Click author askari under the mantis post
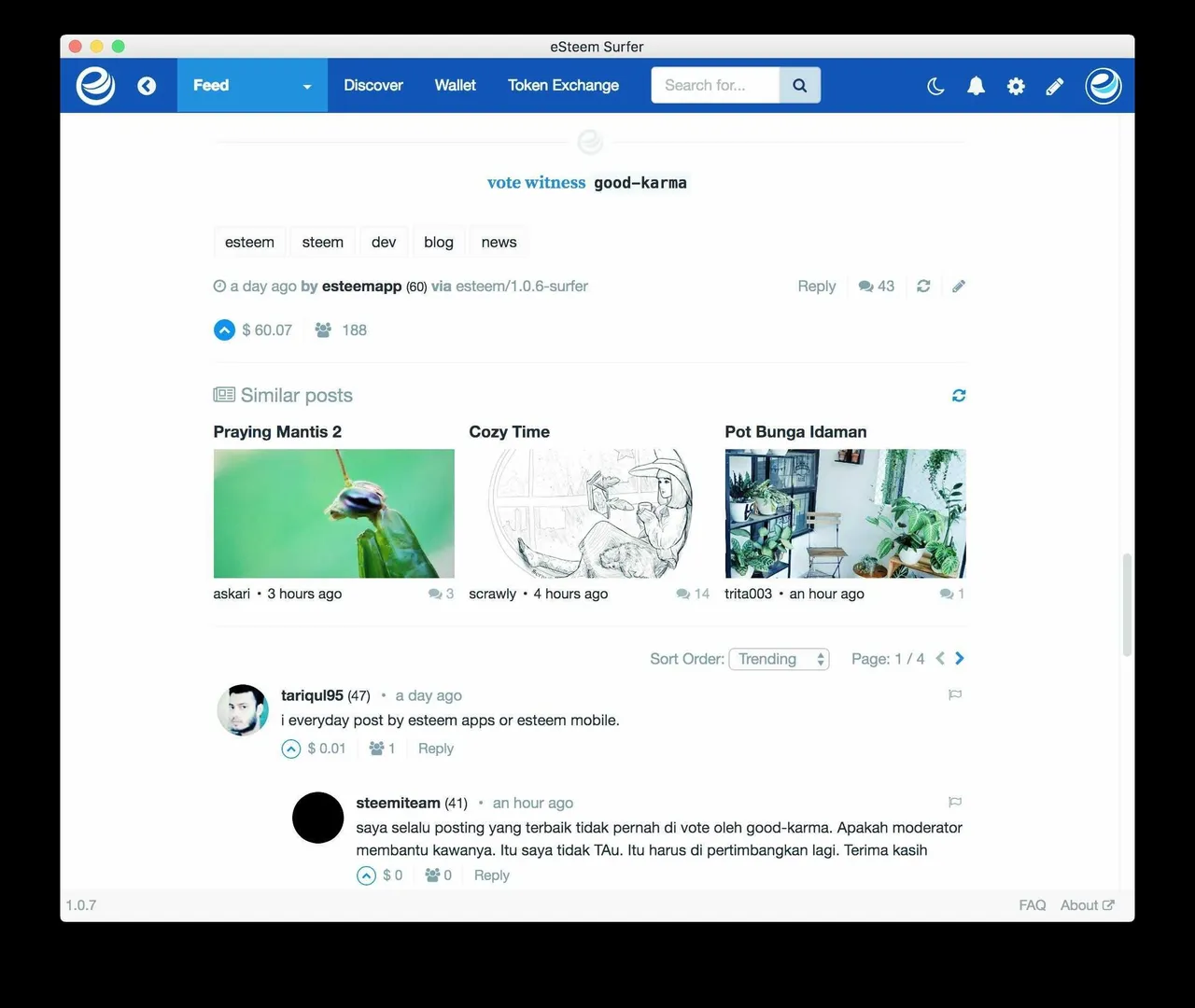This screenshot has width=1195, height=1008. tap(232, 594)
